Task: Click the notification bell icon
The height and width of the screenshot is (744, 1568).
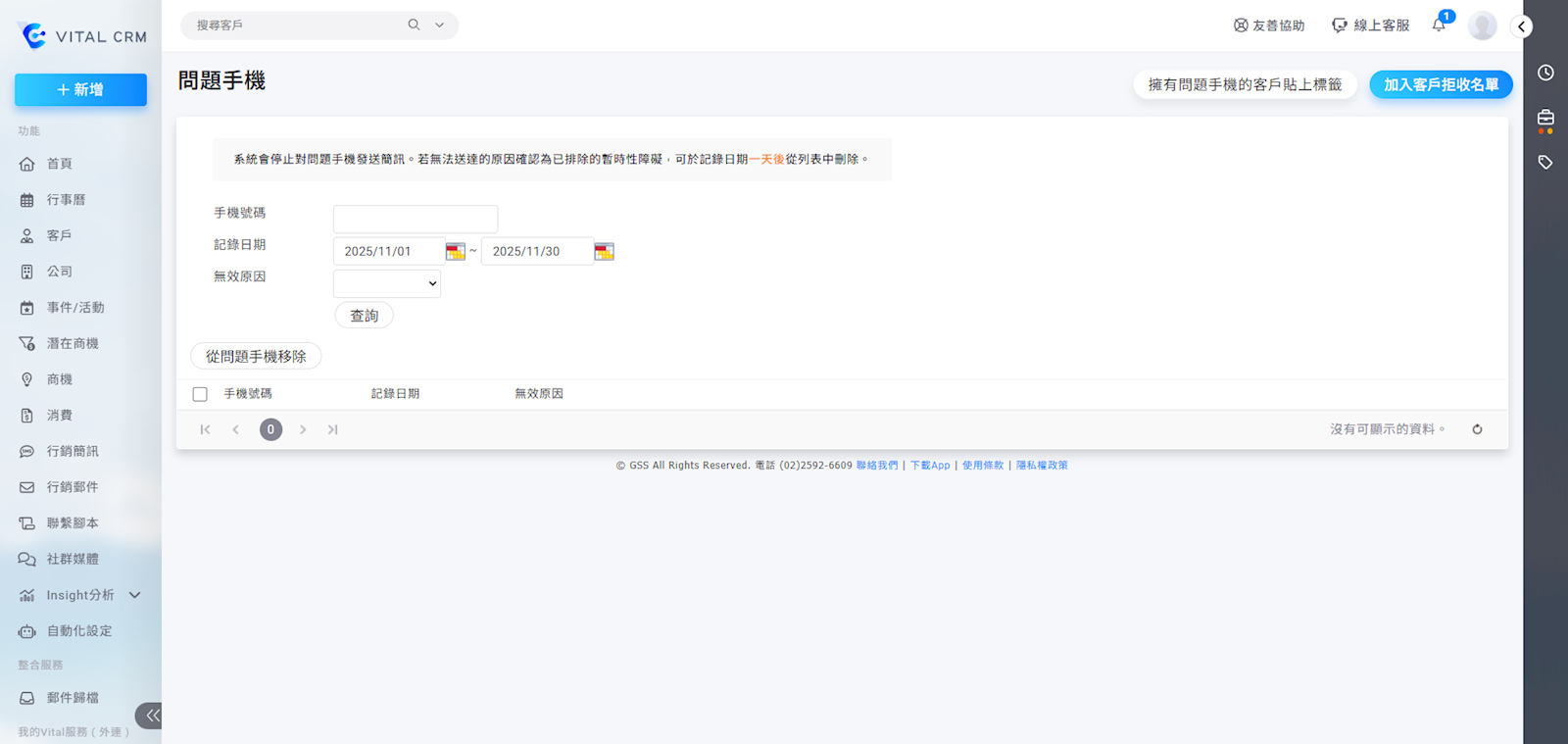Action: click(x=1439, y=25)
